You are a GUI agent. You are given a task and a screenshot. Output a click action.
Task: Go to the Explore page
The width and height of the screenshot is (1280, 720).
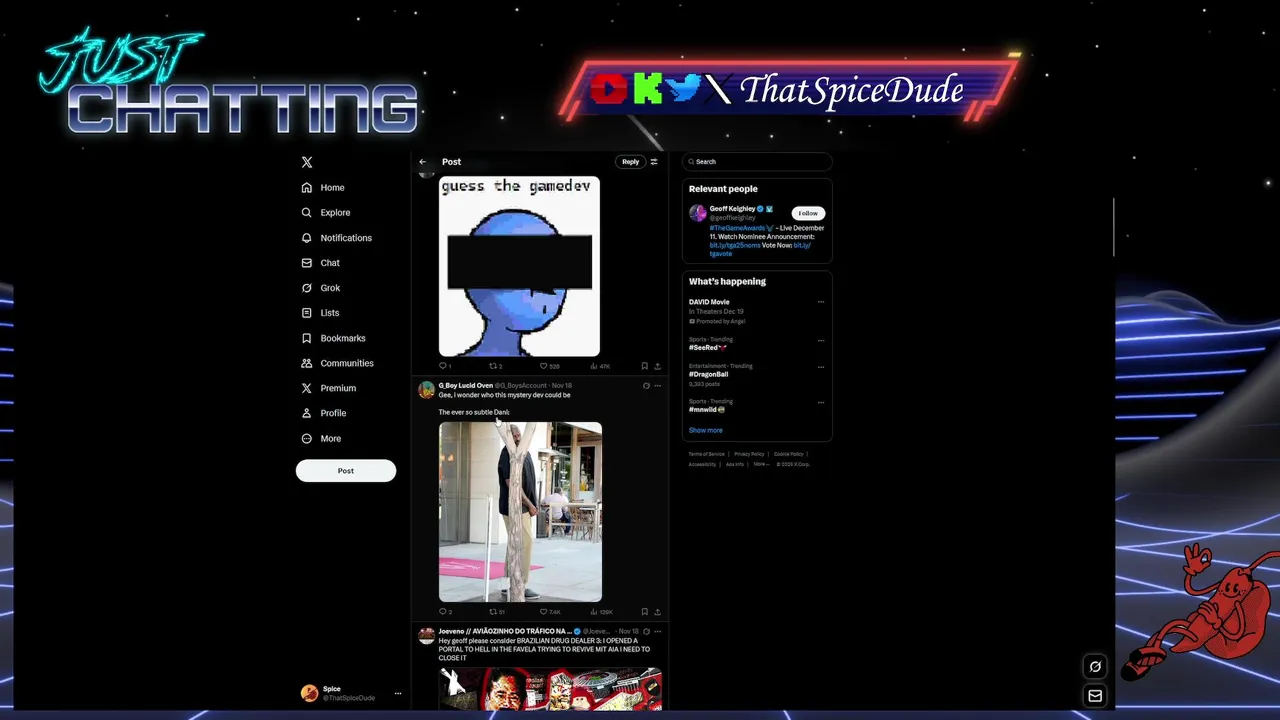click(326, 212)
